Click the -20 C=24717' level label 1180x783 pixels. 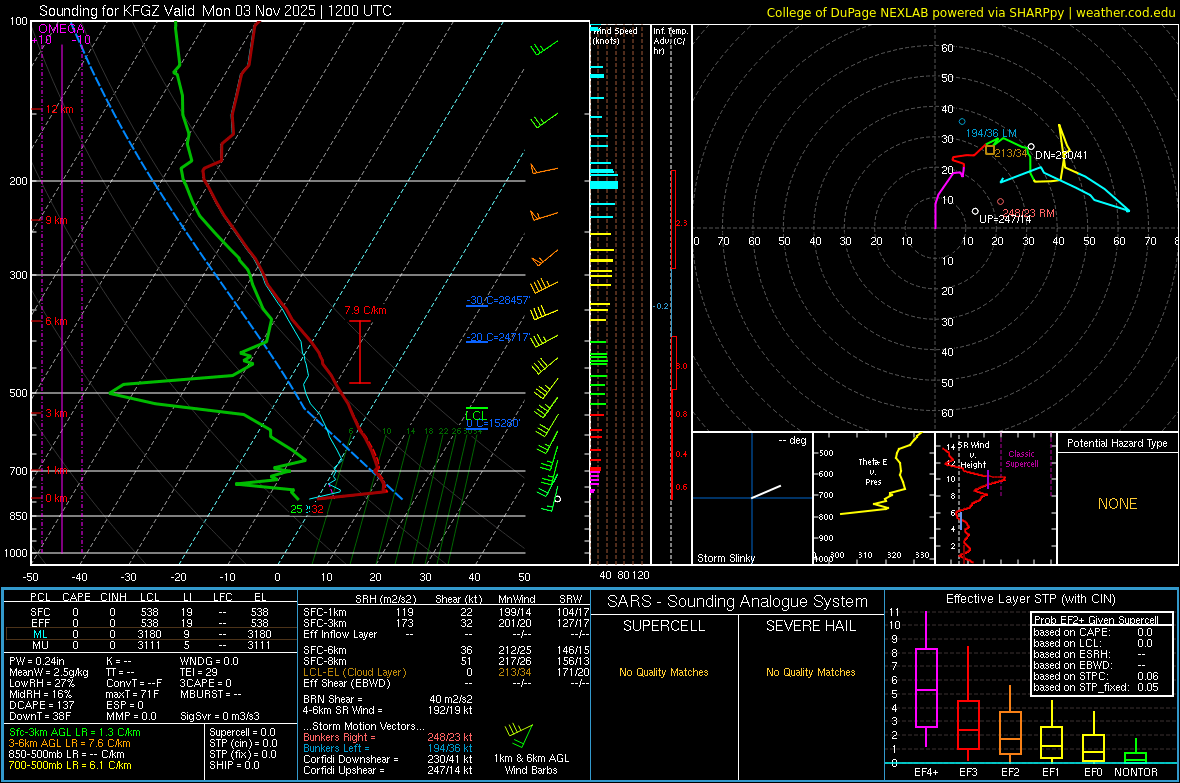tap(498, 337)
